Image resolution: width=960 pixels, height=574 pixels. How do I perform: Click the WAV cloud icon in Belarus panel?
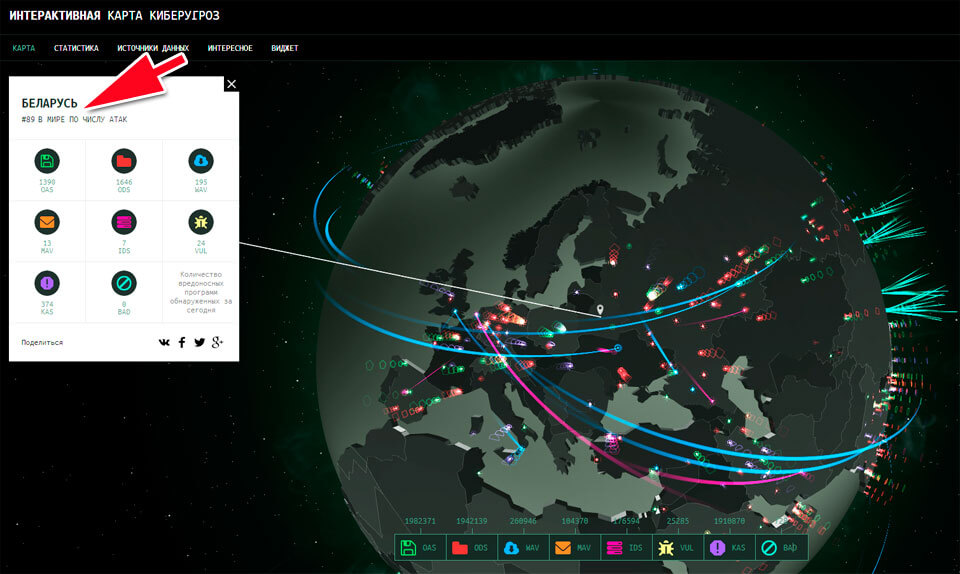tap(201, 161)
